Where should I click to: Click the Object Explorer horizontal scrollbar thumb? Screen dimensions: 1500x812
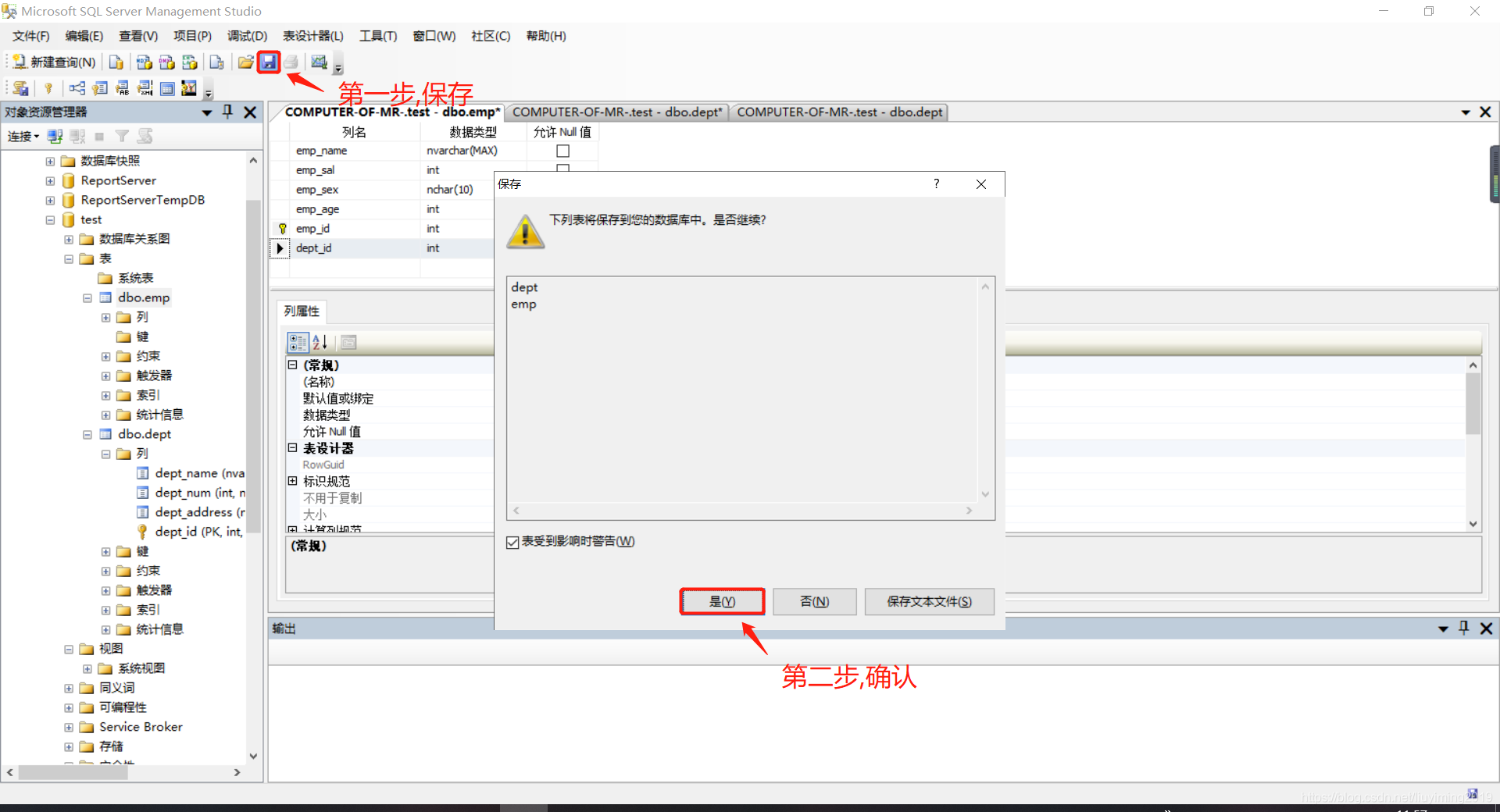pos(73,772)
